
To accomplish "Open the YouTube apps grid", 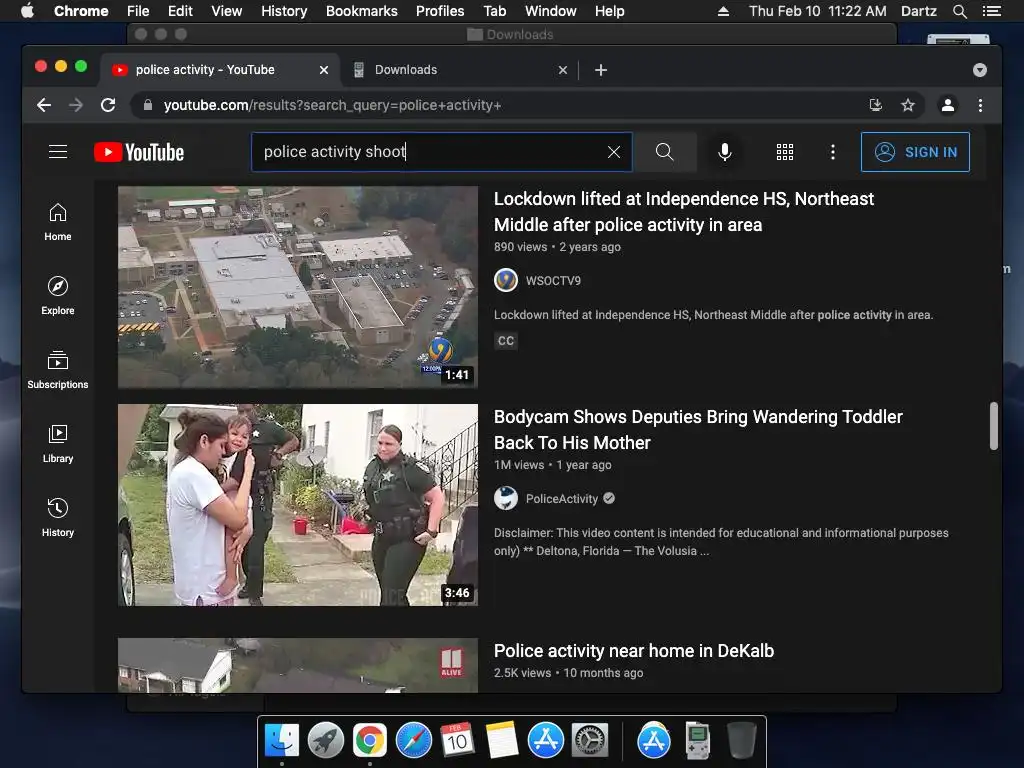I will (784, 152).
